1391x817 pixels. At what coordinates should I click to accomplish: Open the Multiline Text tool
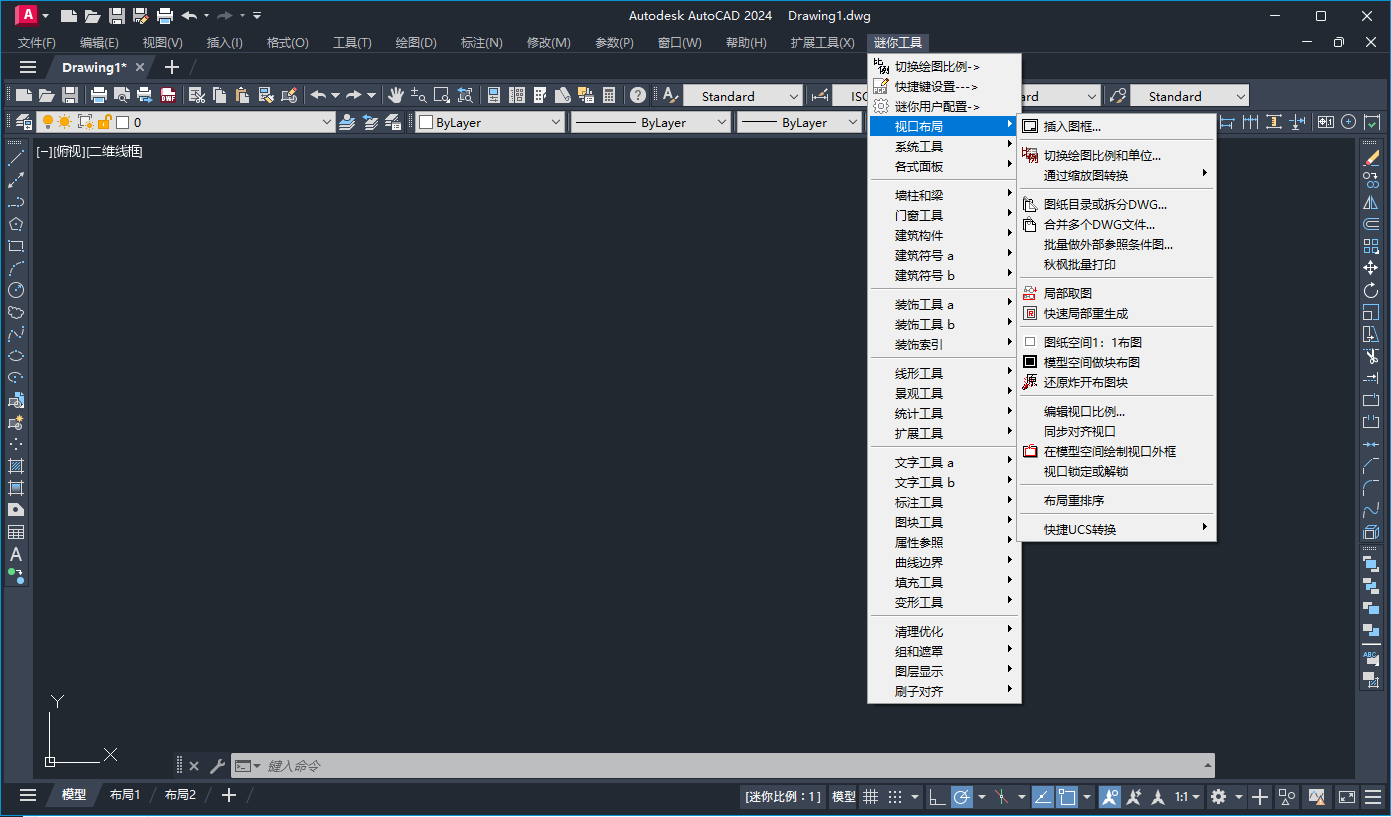[x=15, y=554]
